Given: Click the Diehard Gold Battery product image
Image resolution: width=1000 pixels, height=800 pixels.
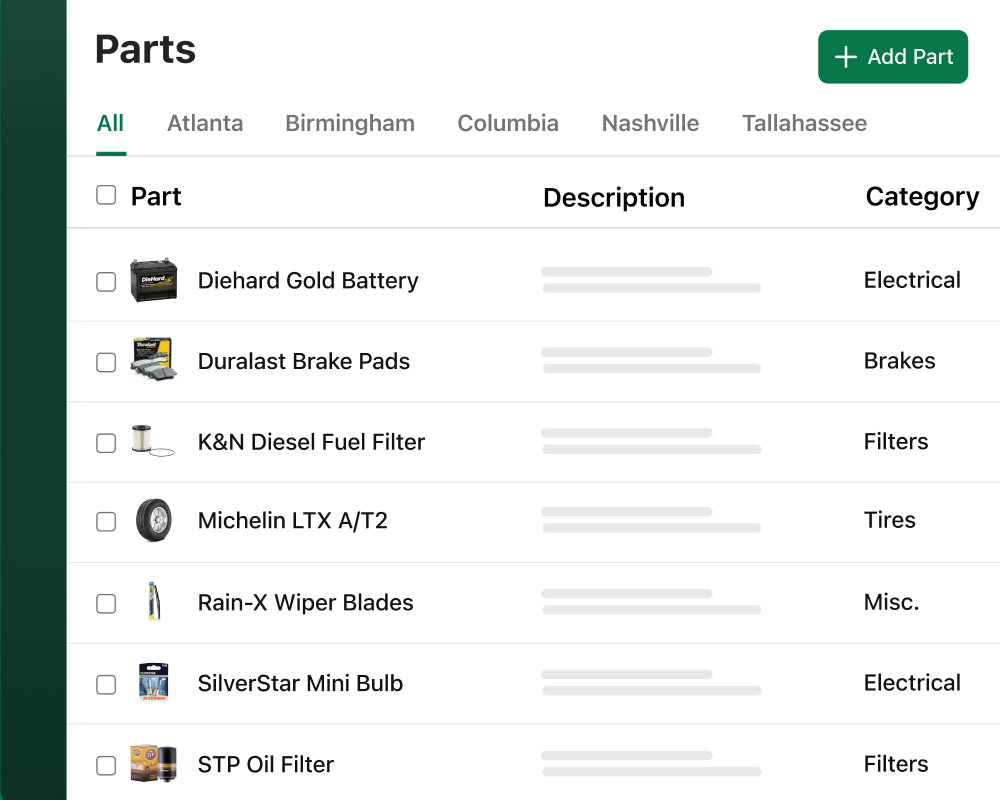Looking at the screenshot, I should (x=154, y=280).
